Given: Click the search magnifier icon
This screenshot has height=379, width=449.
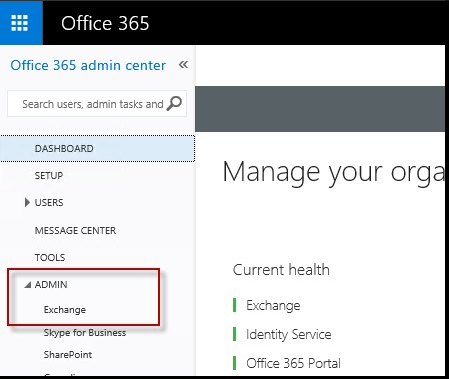Looking at the screenshot, I should tap(174, 103).
